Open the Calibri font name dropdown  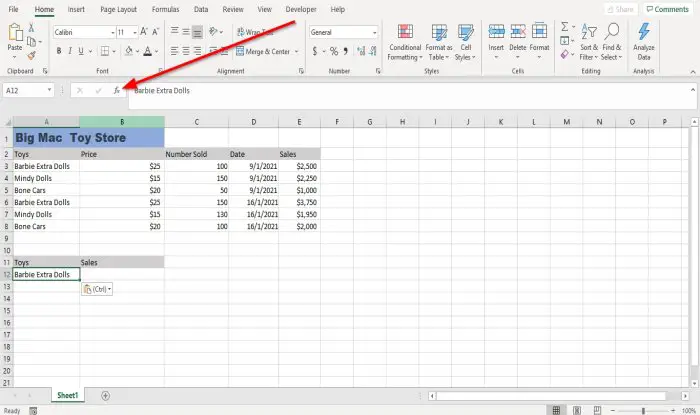[x=112, y=33]
